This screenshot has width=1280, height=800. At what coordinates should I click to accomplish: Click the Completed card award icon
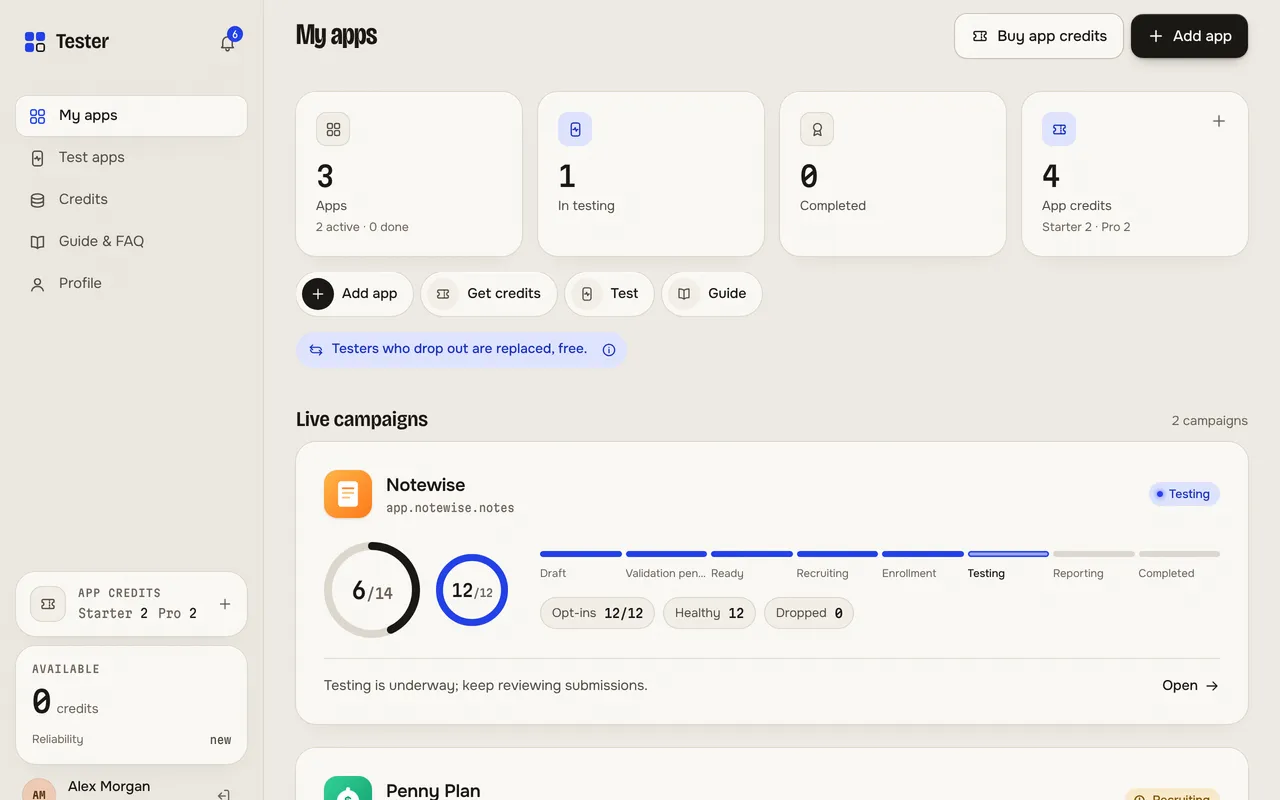(x=817, y=129)
